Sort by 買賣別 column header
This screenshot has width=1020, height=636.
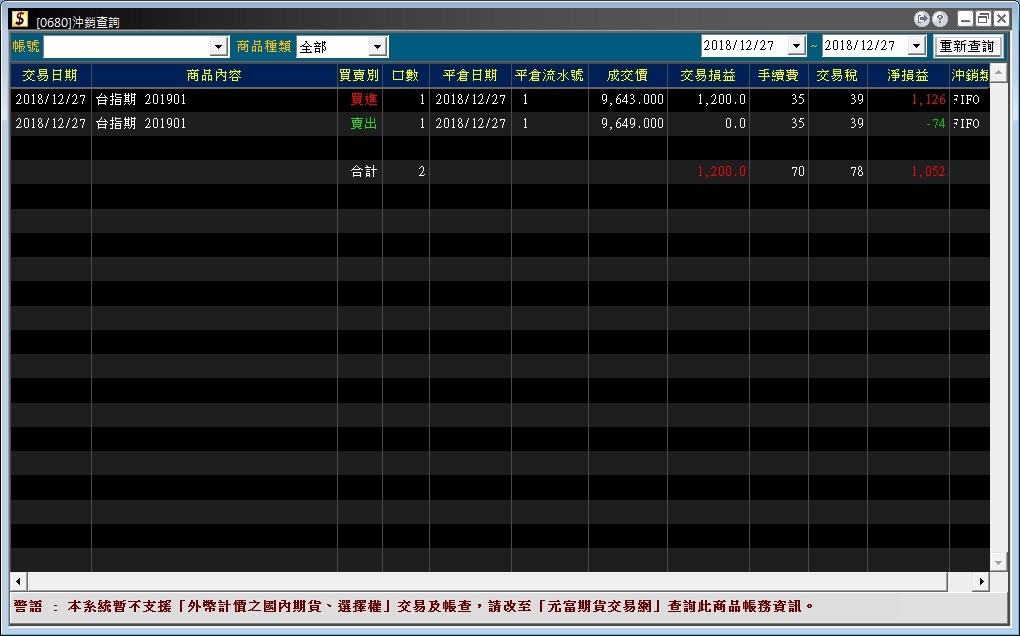359,75
